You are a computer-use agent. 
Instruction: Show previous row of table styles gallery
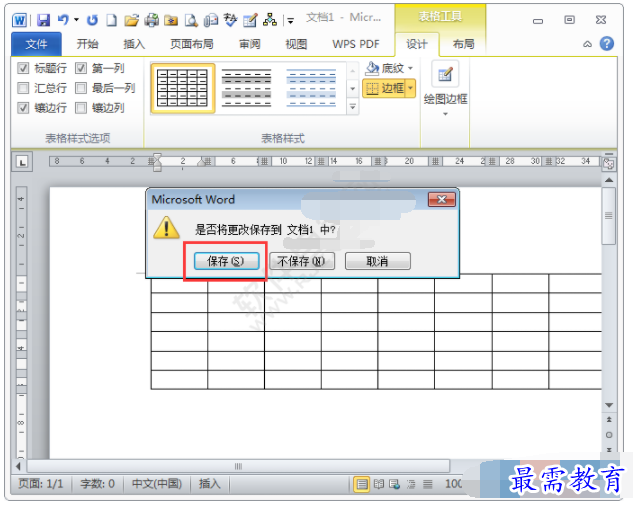click(x=353, y=71)
